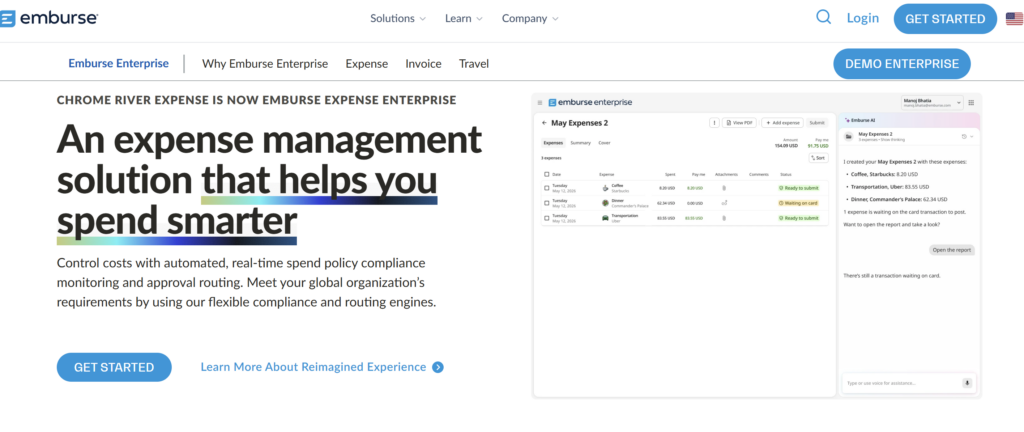Click the top-right GET STARTED button
Screen dimensions: 1024x432
(x=945, y=19)
